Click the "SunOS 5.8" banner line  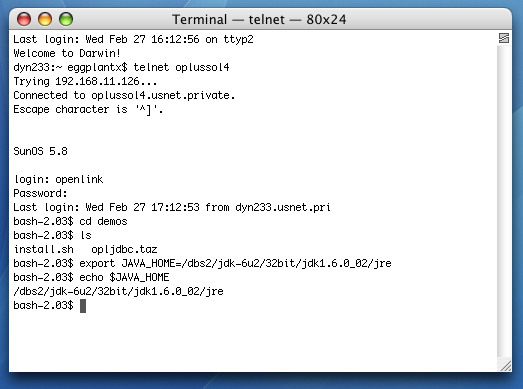(x=40, y=151)
